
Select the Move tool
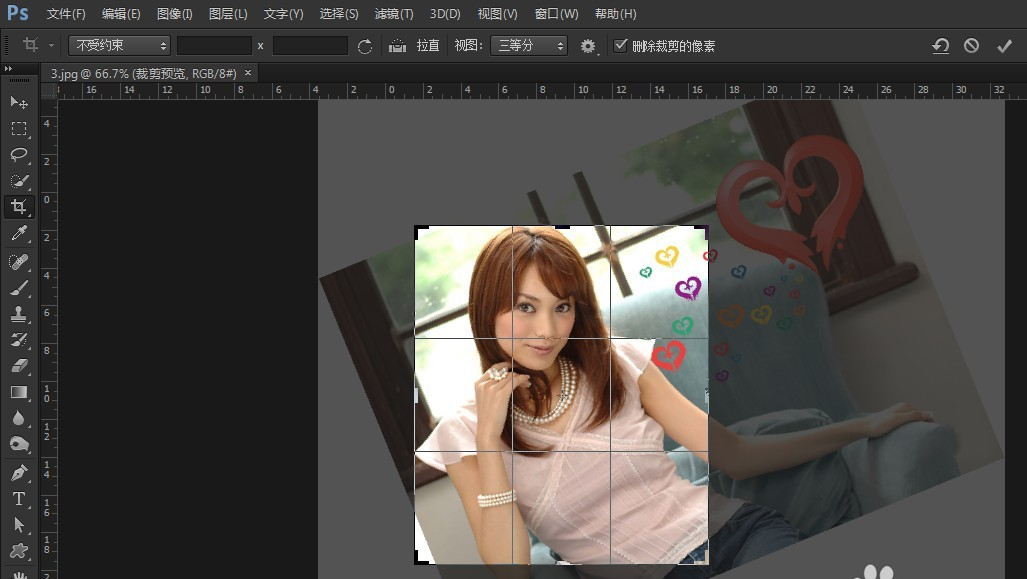pos(19,102)
